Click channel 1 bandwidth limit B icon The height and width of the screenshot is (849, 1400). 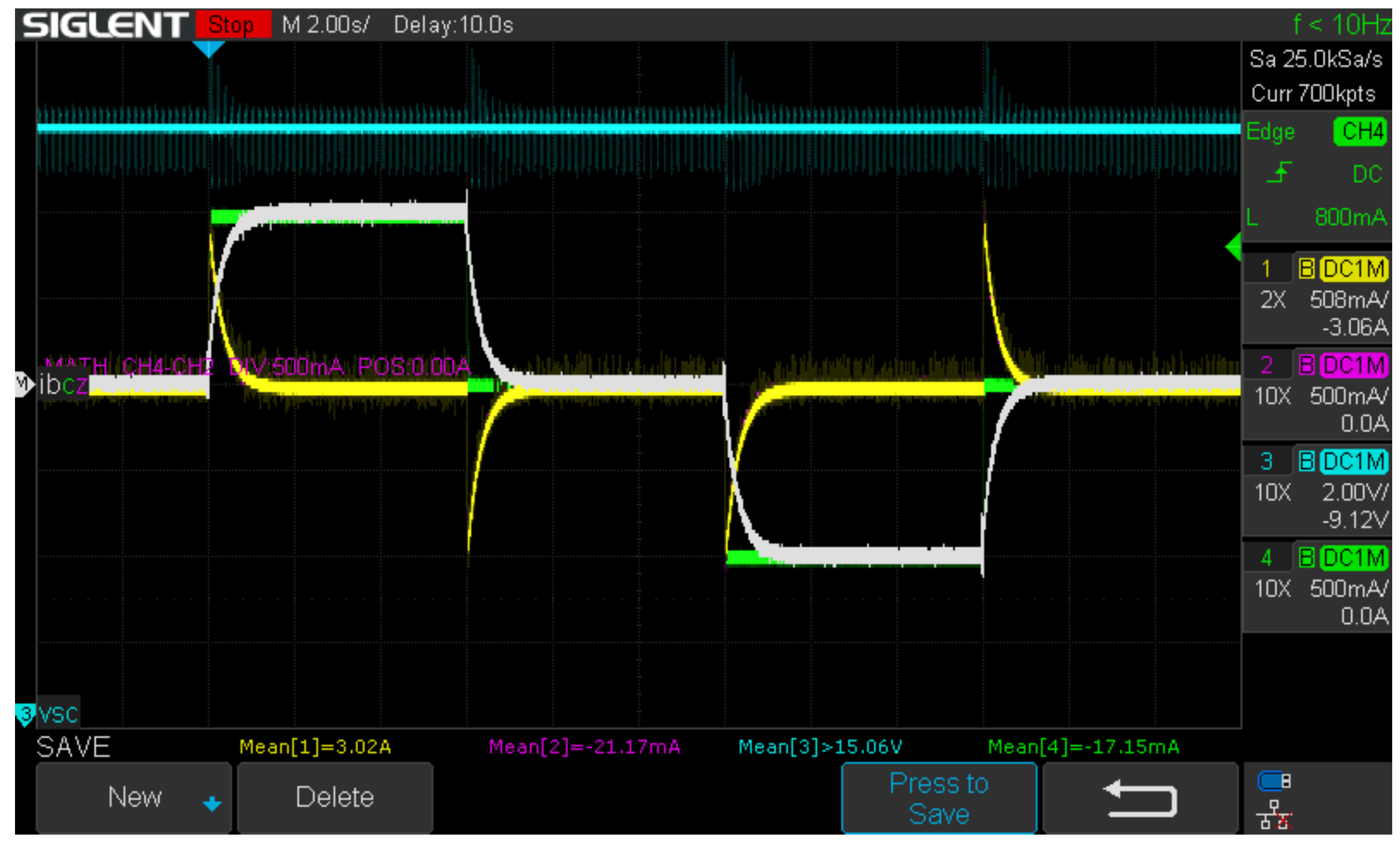tap(1306, 268)
